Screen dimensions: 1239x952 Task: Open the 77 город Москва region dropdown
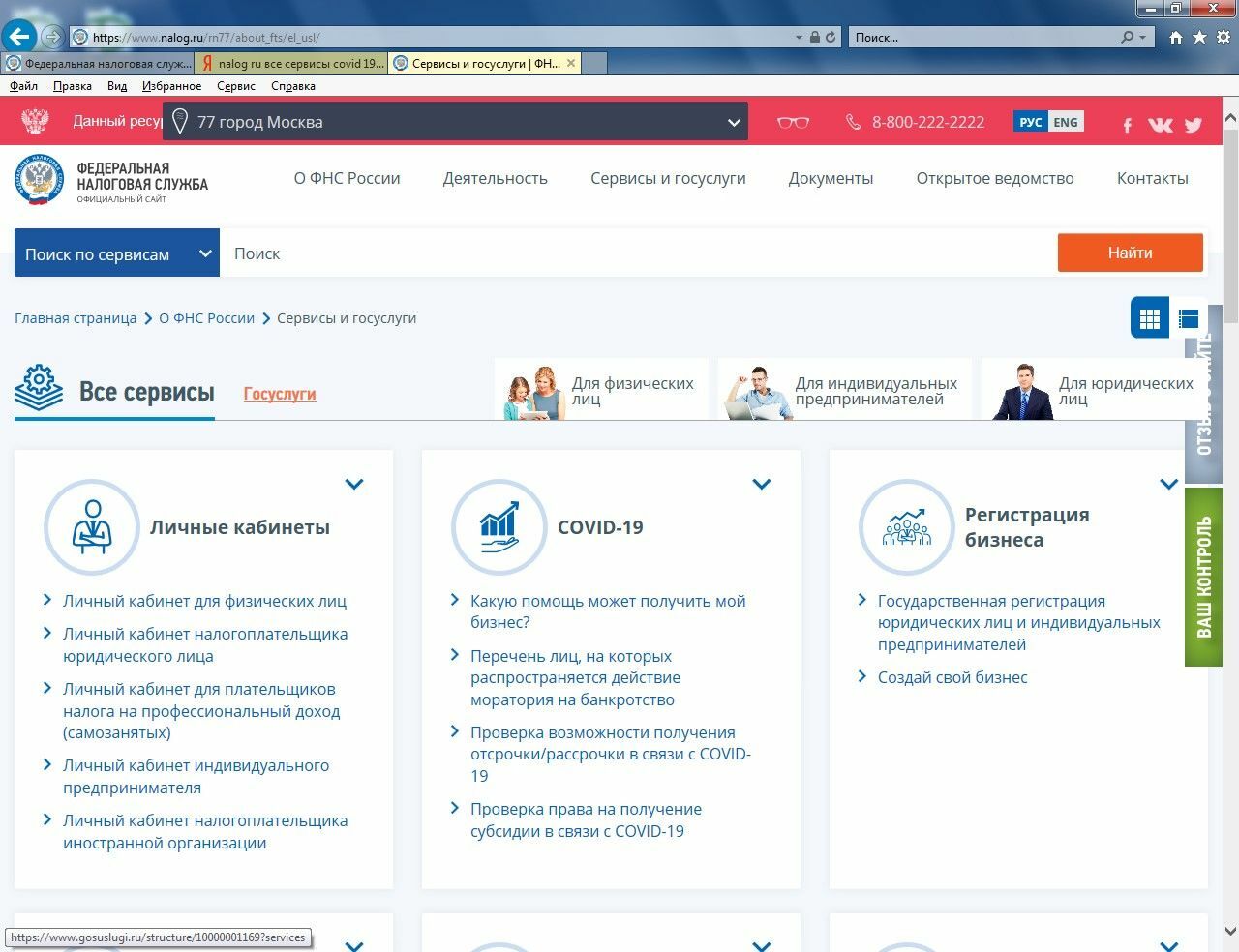point(455,122)
